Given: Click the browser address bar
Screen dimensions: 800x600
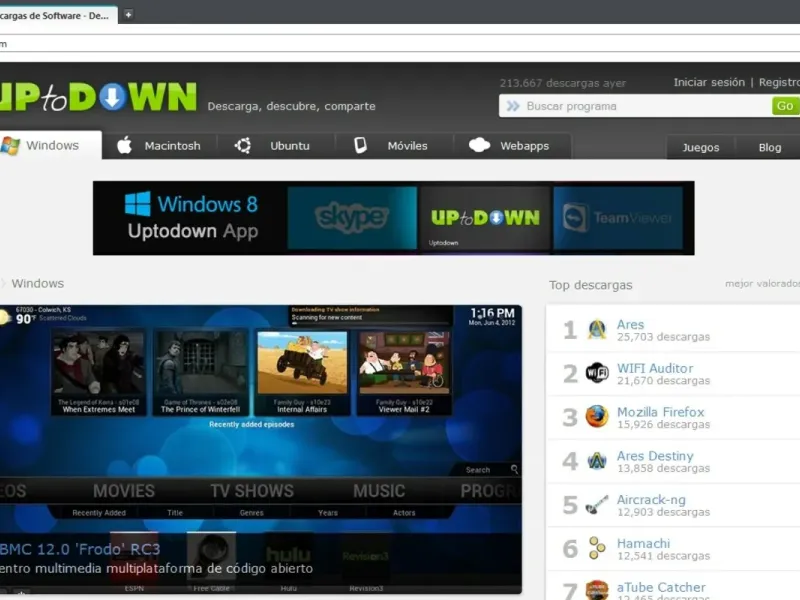Looking at the screenshot, I should click(400, 43).
